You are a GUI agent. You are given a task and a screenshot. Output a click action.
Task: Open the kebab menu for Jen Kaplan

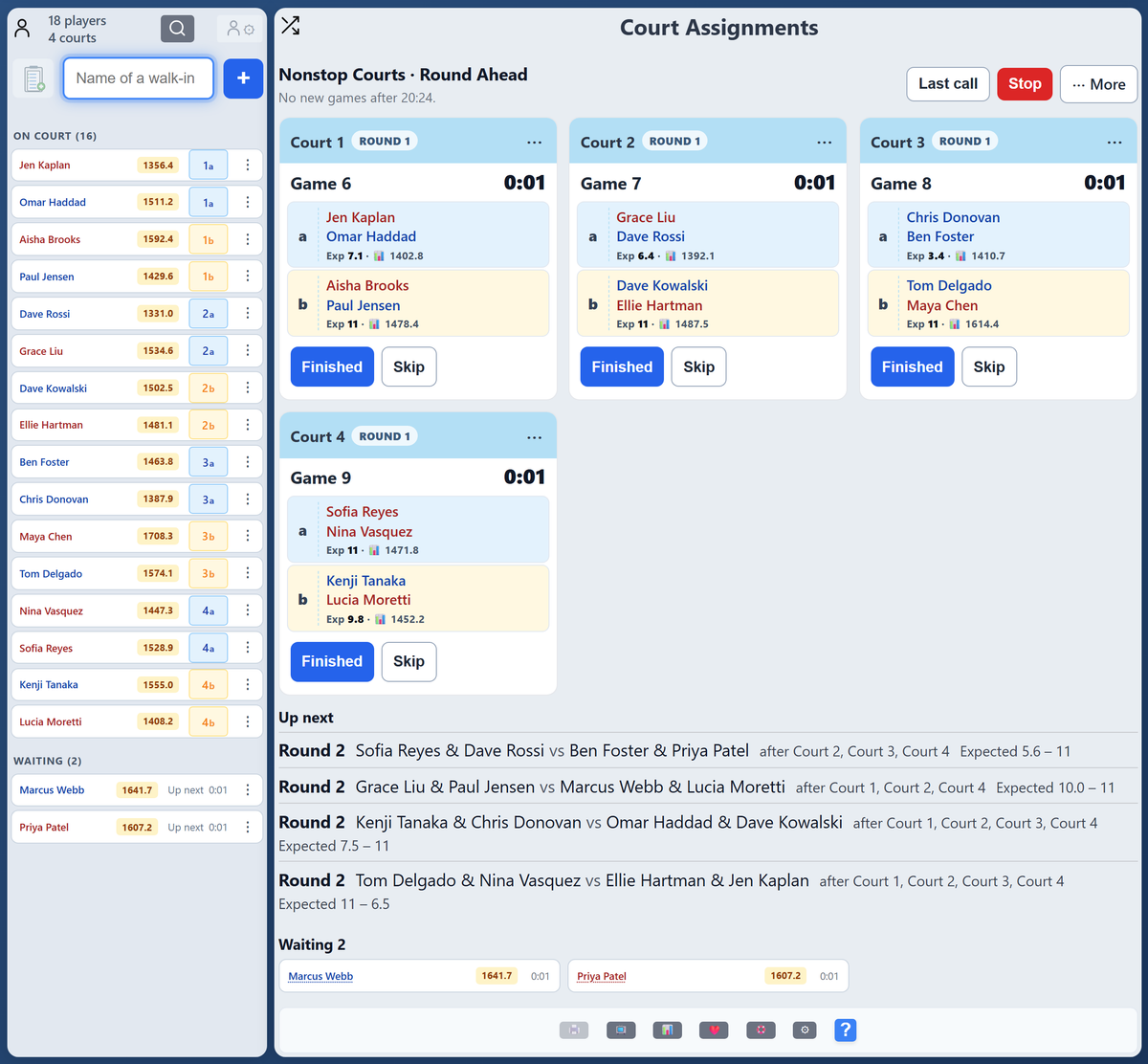248,165
